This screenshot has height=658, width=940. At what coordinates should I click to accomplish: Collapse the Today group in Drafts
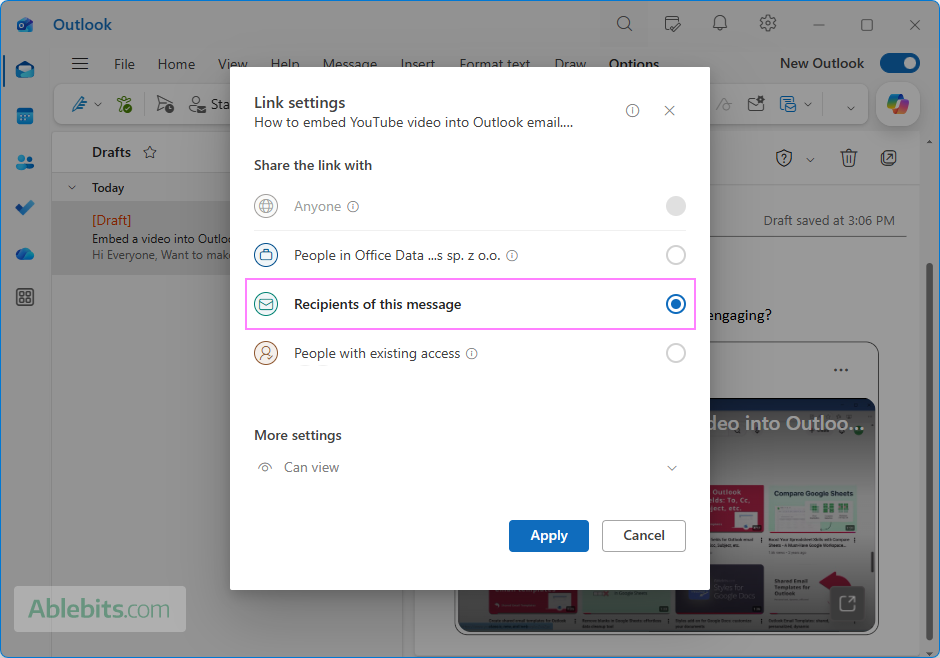click(72, 188)
